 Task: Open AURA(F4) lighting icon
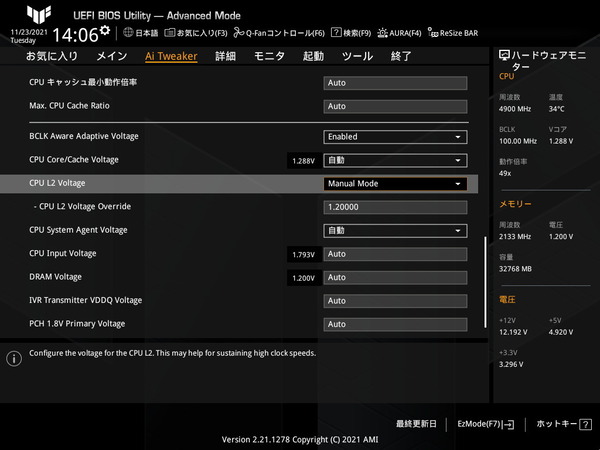382,33
